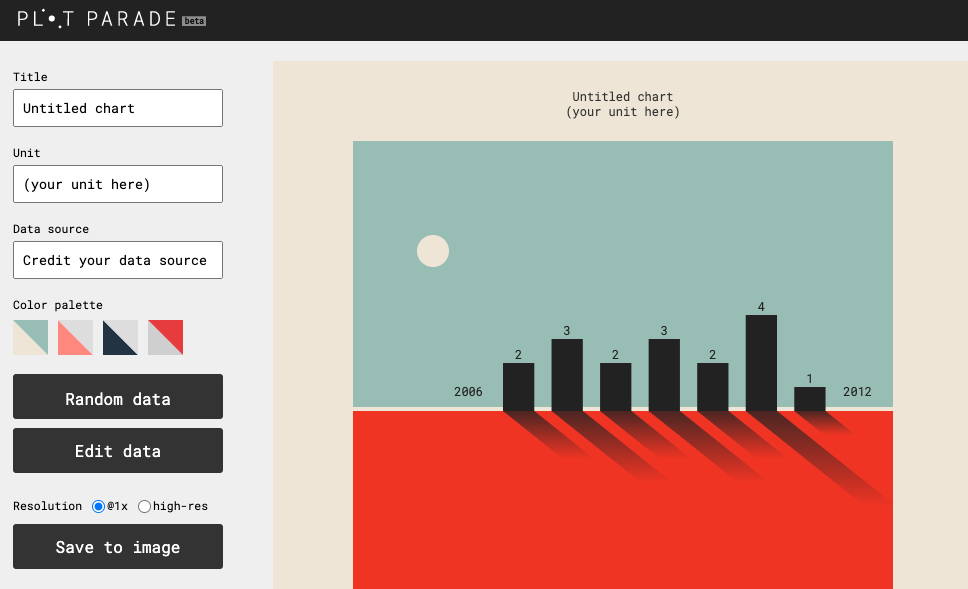This screenshot has width=968, height=589.
Task: Focus the Unit text field
Action: tap(118, 184)
